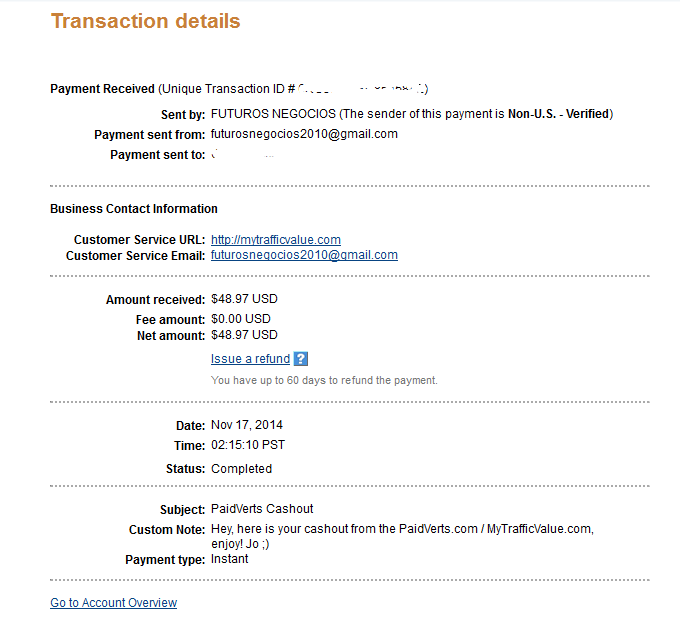Click the Completed status value
The width and height of the screenshot is (680, 622).
(241, 469)
